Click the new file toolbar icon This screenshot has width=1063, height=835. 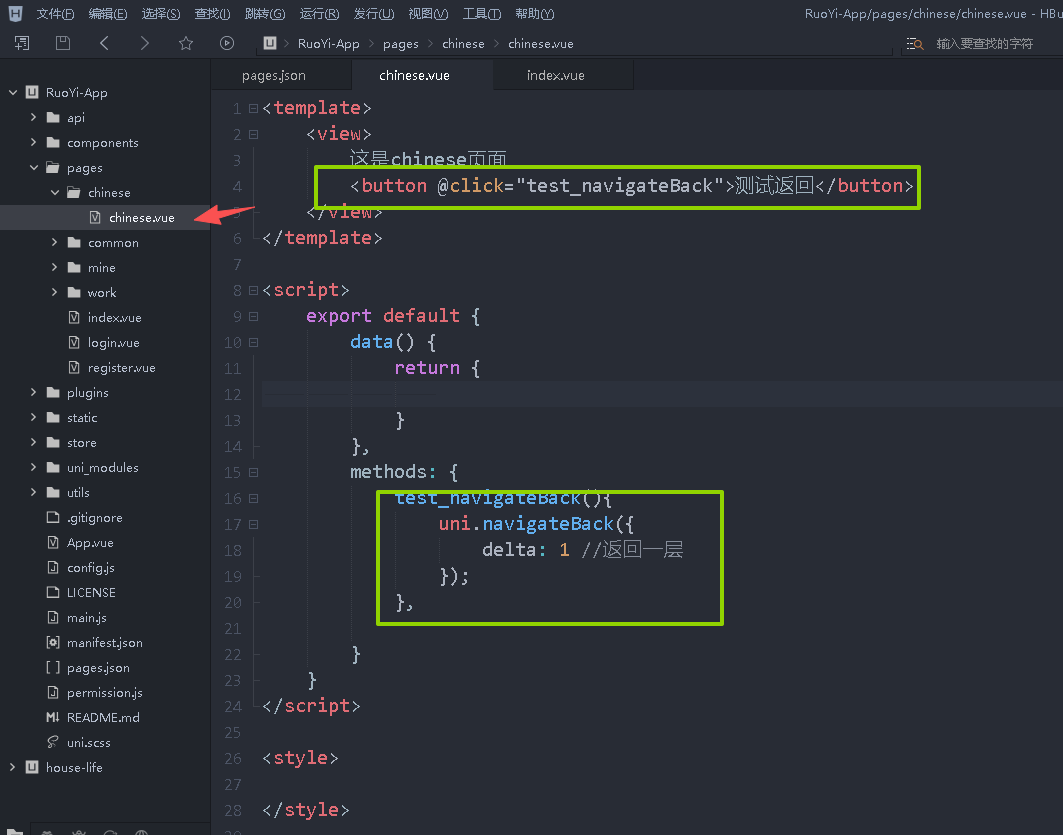22,43
